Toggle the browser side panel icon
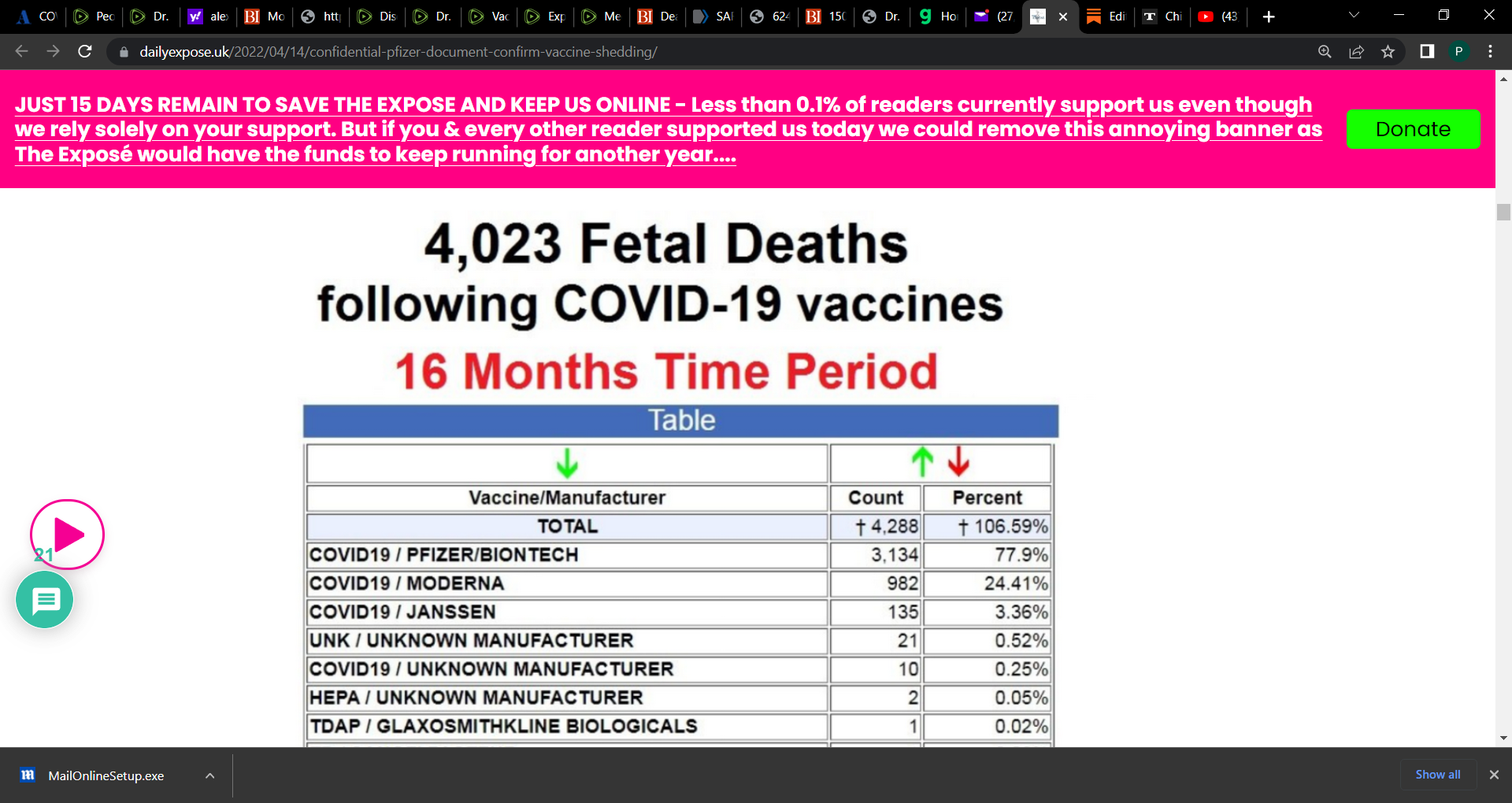The height and width of the screenshot is (803, 1512). tap(1427, 52)
